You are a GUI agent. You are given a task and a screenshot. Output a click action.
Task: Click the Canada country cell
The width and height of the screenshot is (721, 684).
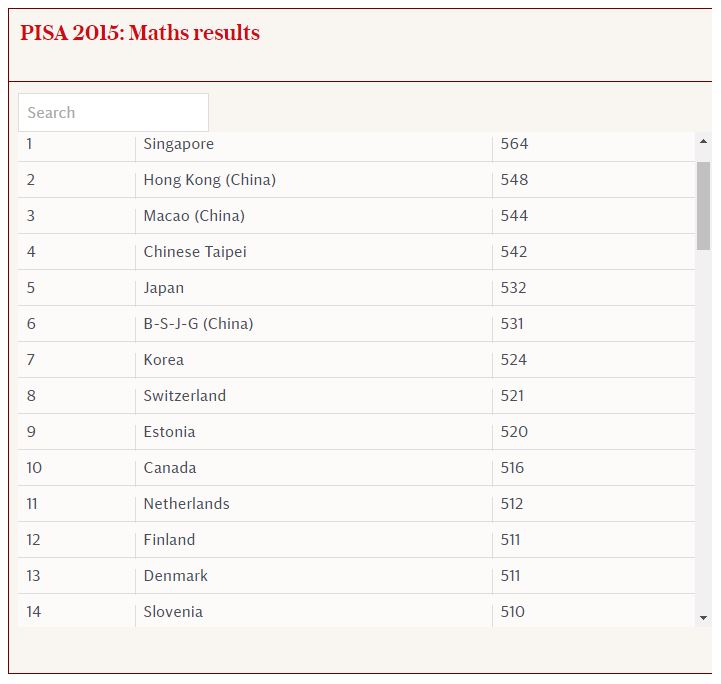(170, 468)
